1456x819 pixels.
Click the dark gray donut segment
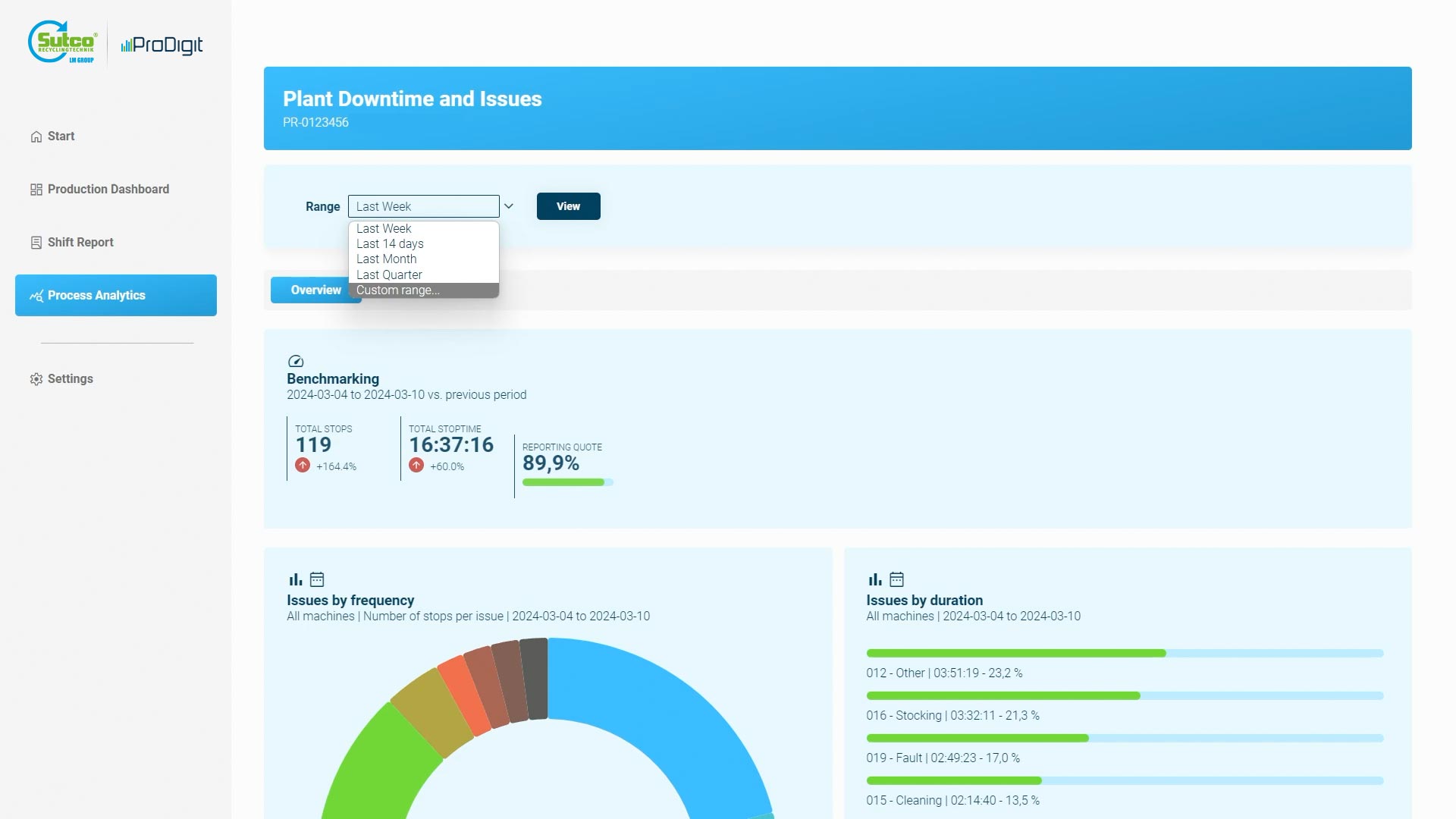point(534,679)
